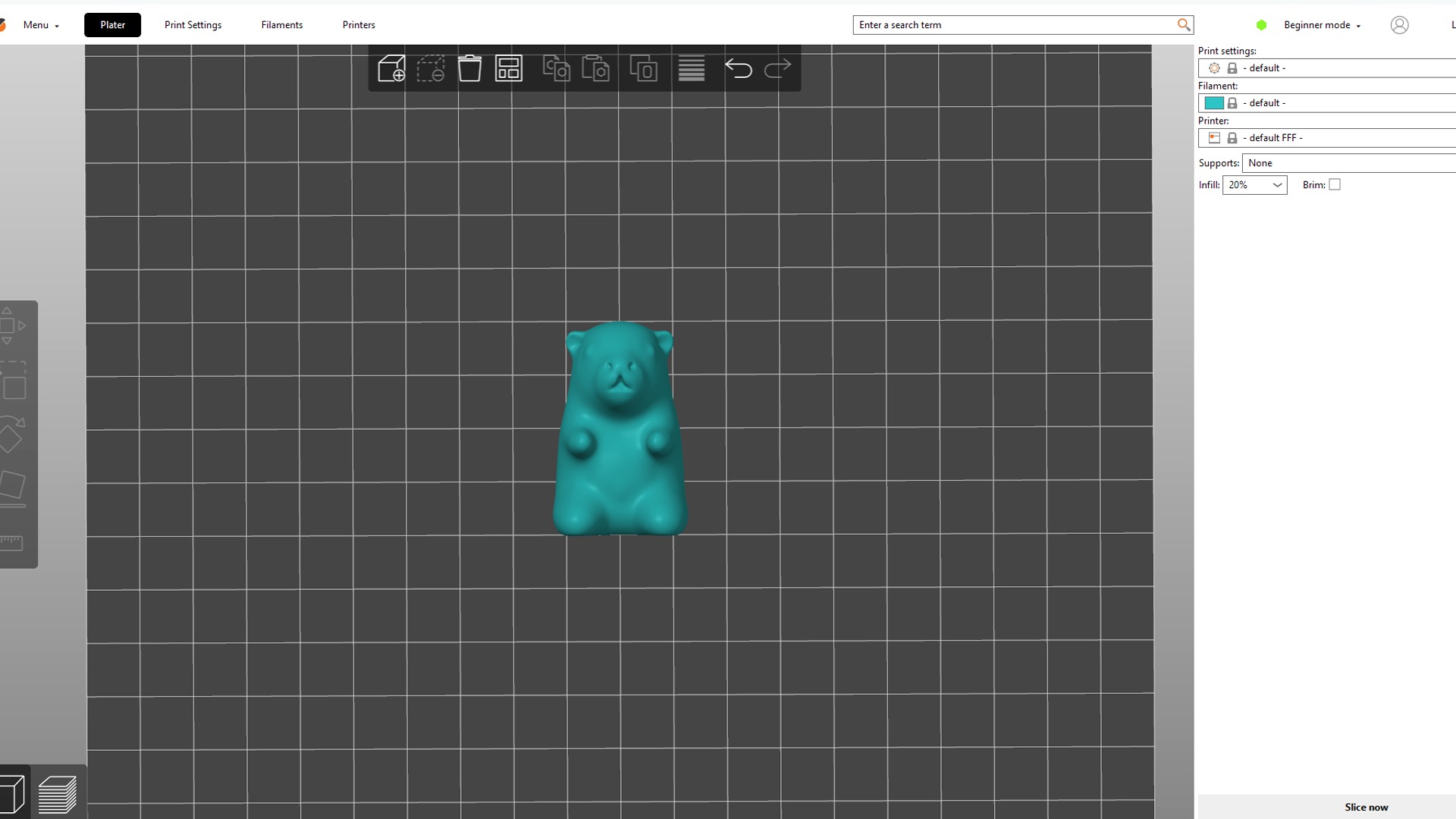This screenshot has width=1456, height=819.
Task: Pick the cyan filament color swatch
Action: (x=1214, y=103)
